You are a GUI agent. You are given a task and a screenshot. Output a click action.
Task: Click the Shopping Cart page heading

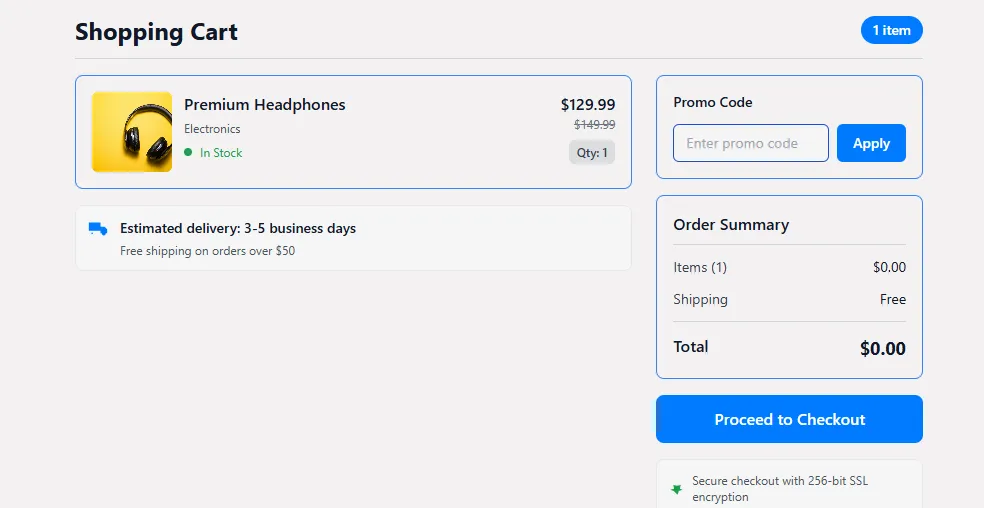[156, 32]
